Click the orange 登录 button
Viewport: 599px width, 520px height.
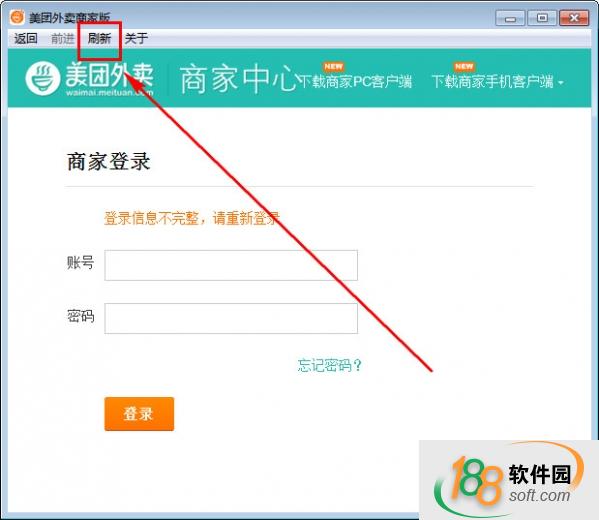point(139,414)
